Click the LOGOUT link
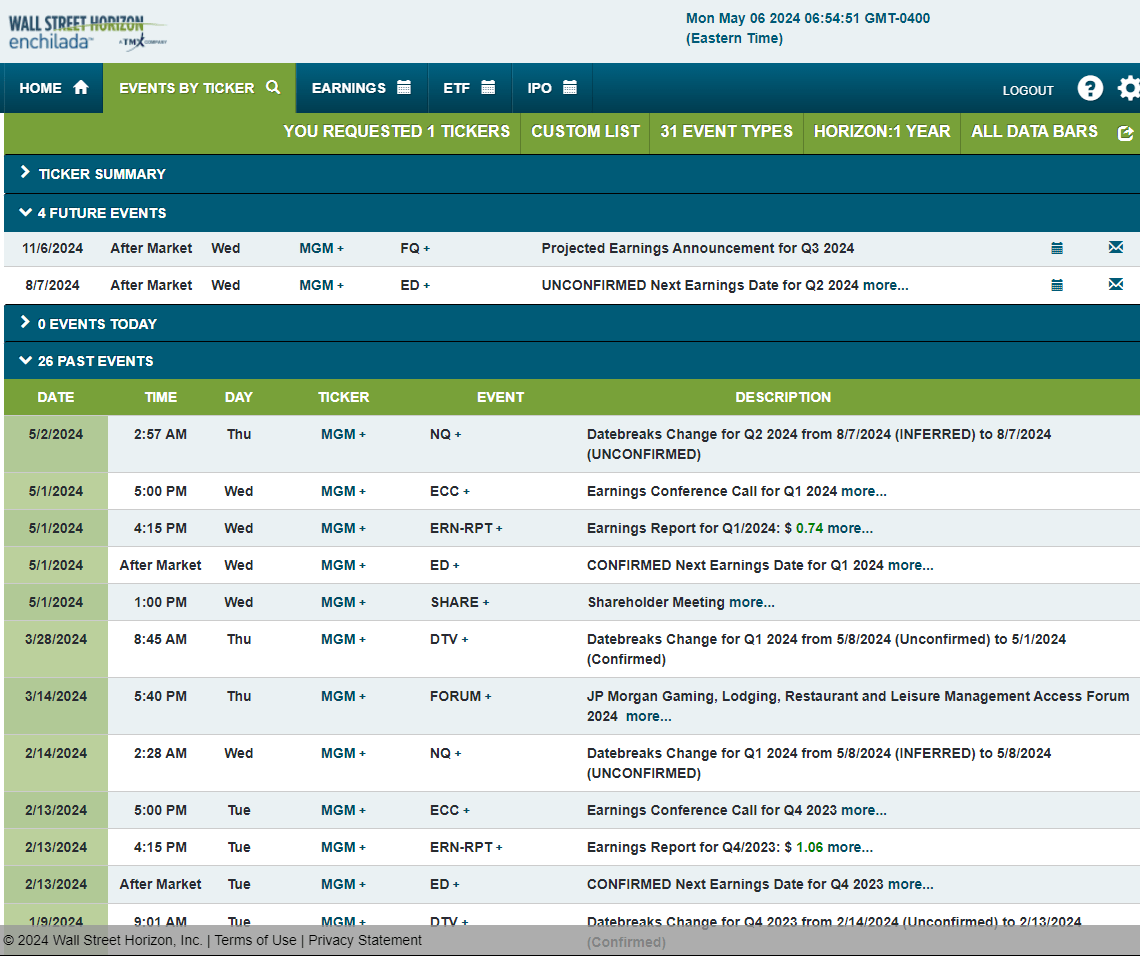This screenshot has height=956, width=1140. pos(1027,90)
